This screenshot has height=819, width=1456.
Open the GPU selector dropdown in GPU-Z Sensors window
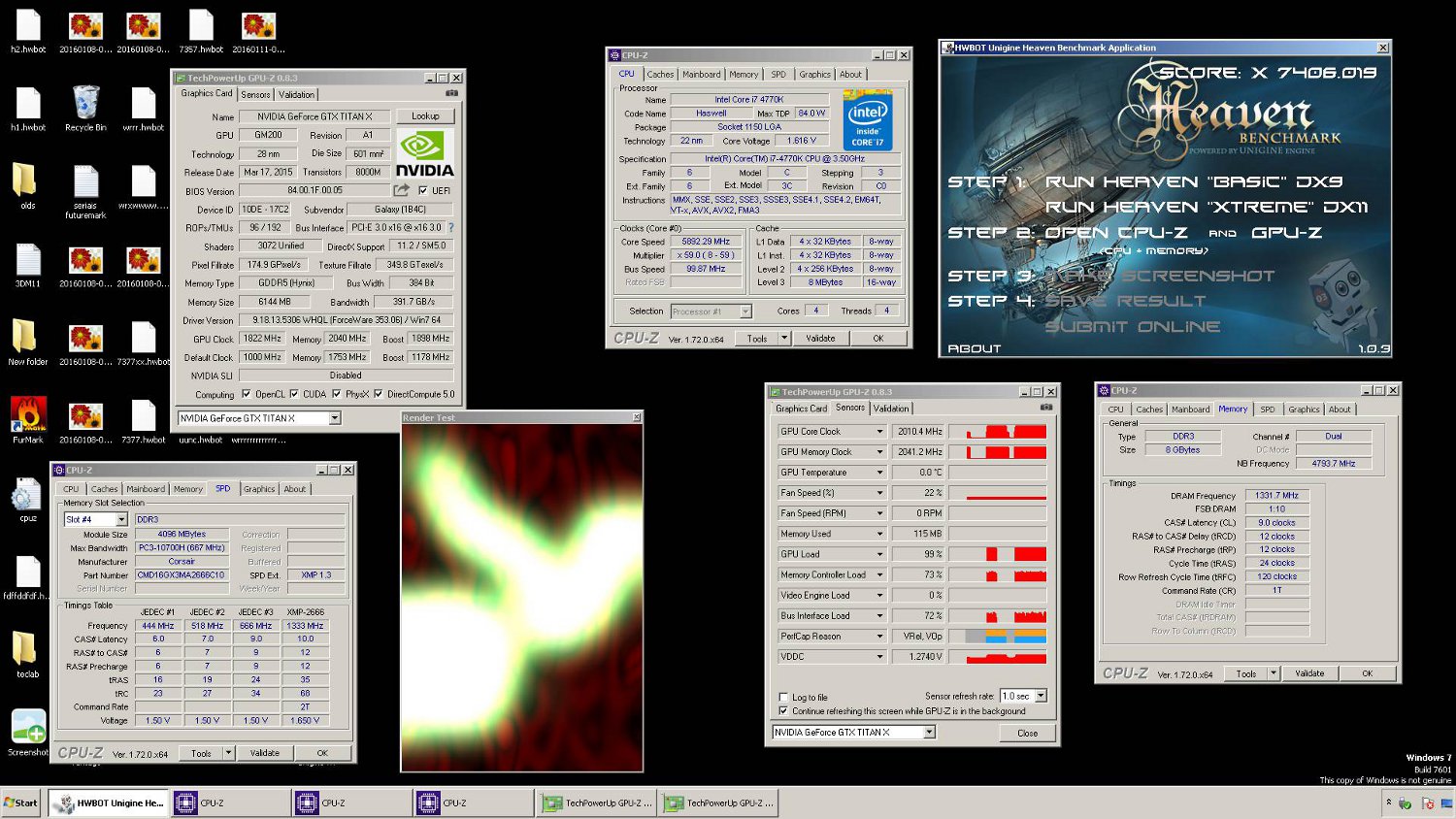pyautogui.click(x=929, y=732)
